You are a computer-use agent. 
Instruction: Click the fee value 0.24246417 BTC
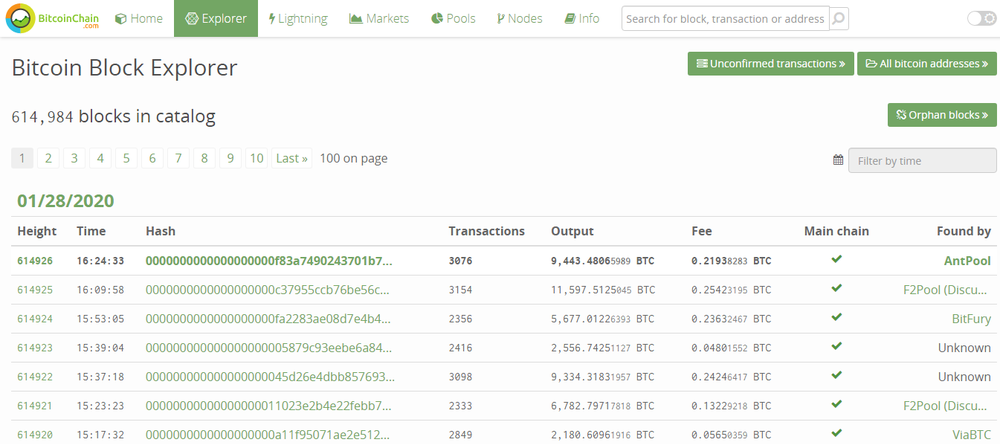click(x=731, y=377)
